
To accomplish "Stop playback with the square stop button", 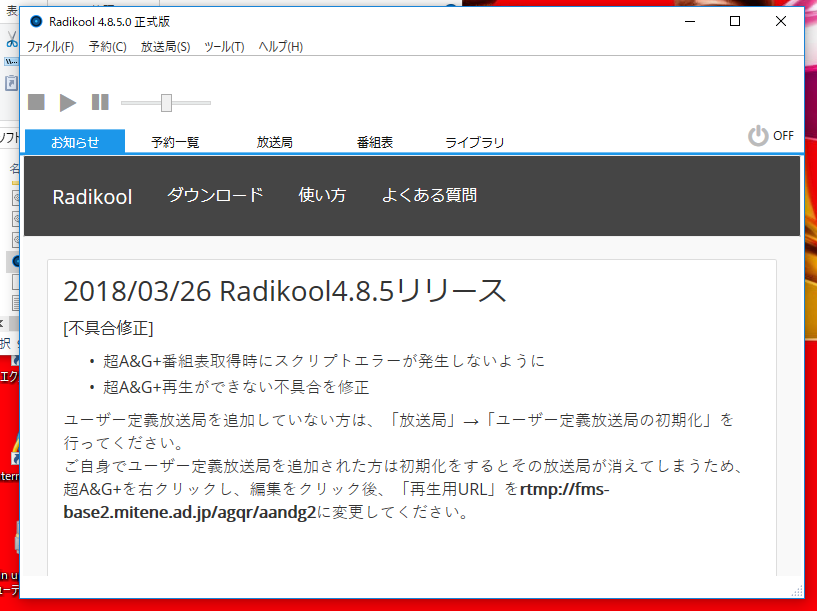I will (36, 102).
